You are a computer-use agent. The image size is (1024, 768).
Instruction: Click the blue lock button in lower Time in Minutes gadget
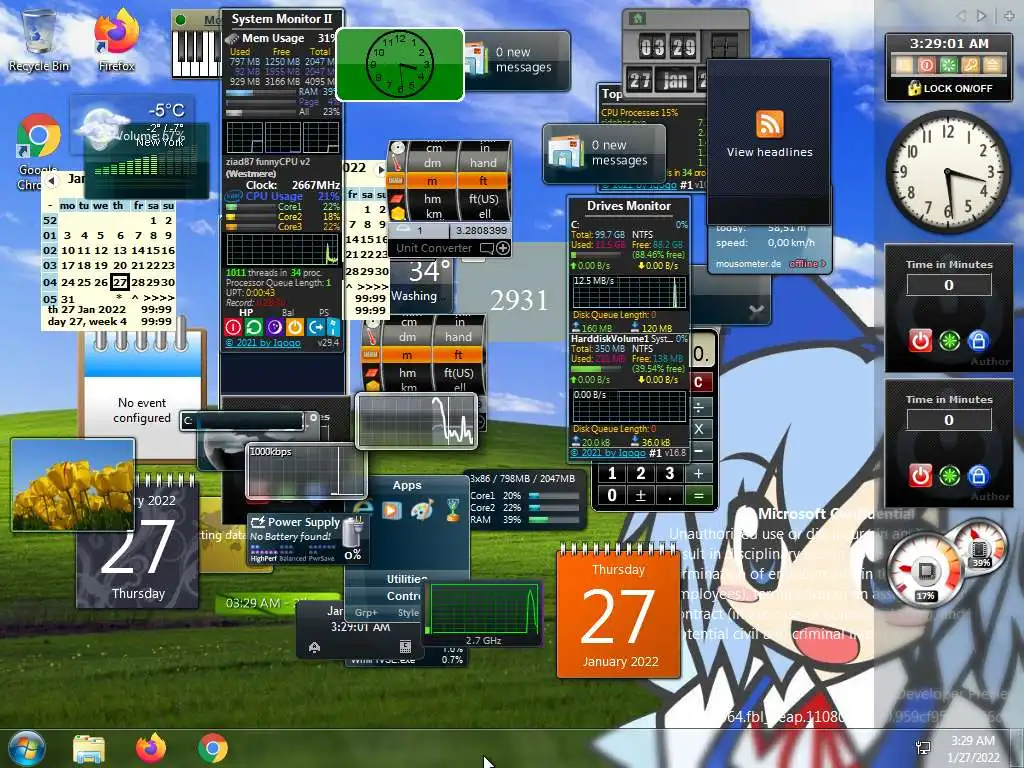tap(978, 476)
